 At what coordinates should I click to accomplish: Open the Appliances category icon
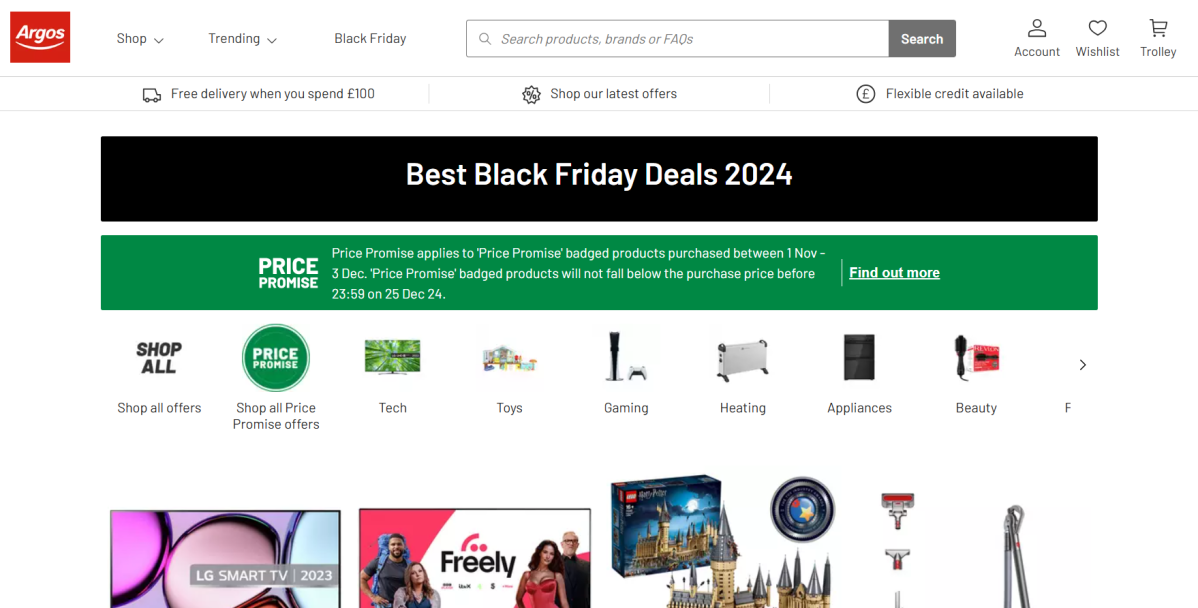(x=859, y=357)
